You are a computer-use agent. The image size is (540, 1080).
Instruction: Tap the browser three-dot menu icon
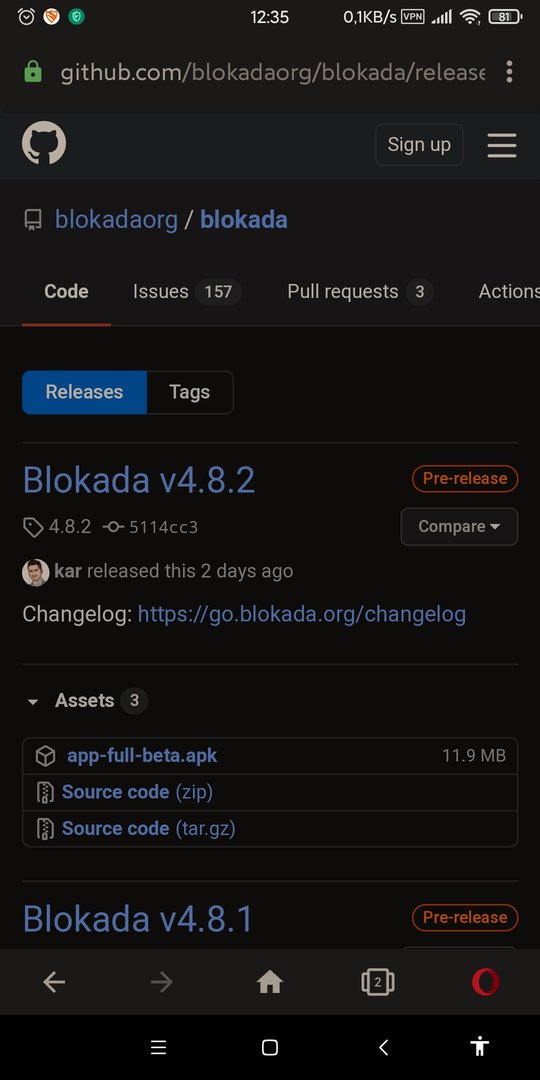[x=509, y=72]
